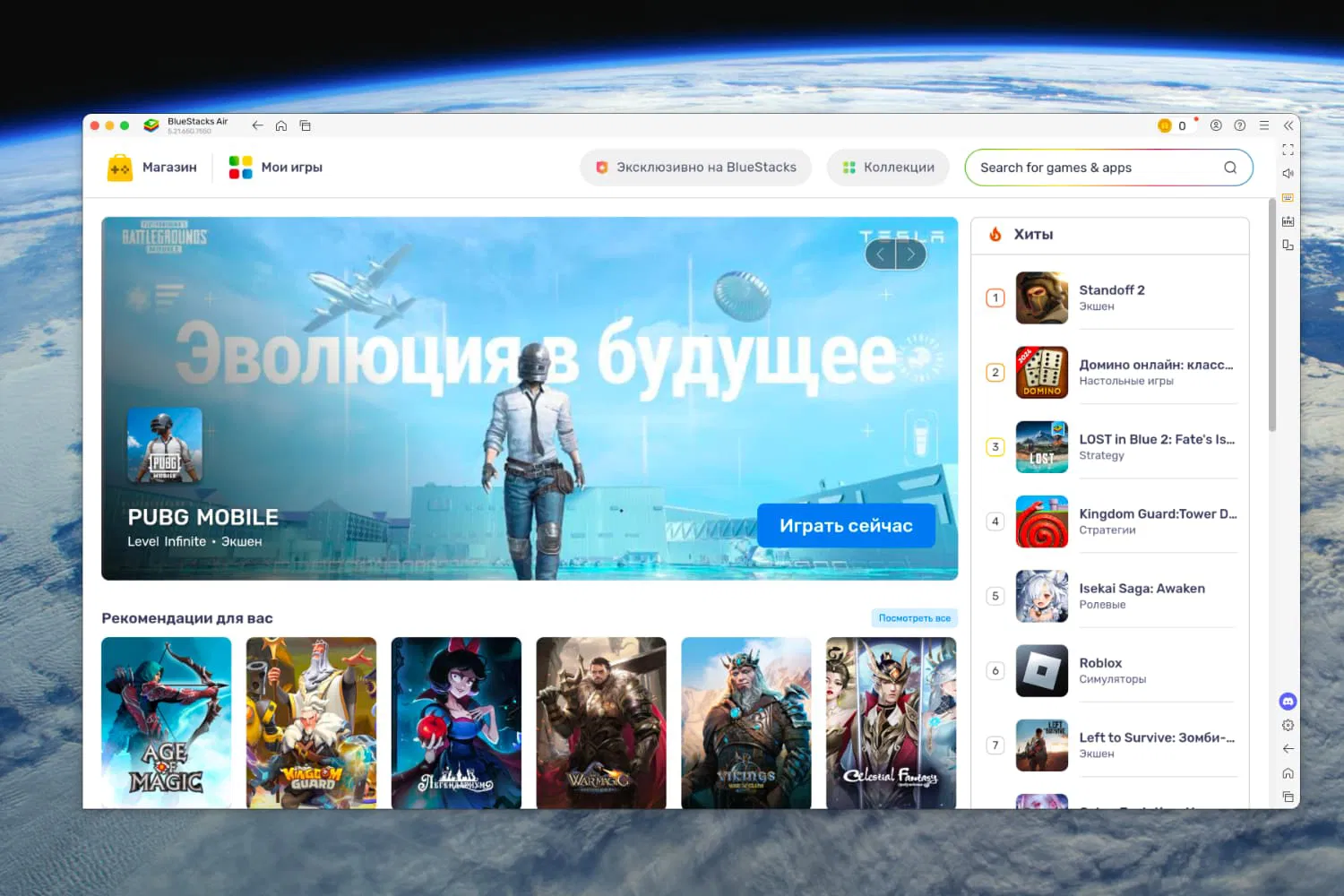Open the account profile icon
1344x896 pixels.
tap(1216, 125)
